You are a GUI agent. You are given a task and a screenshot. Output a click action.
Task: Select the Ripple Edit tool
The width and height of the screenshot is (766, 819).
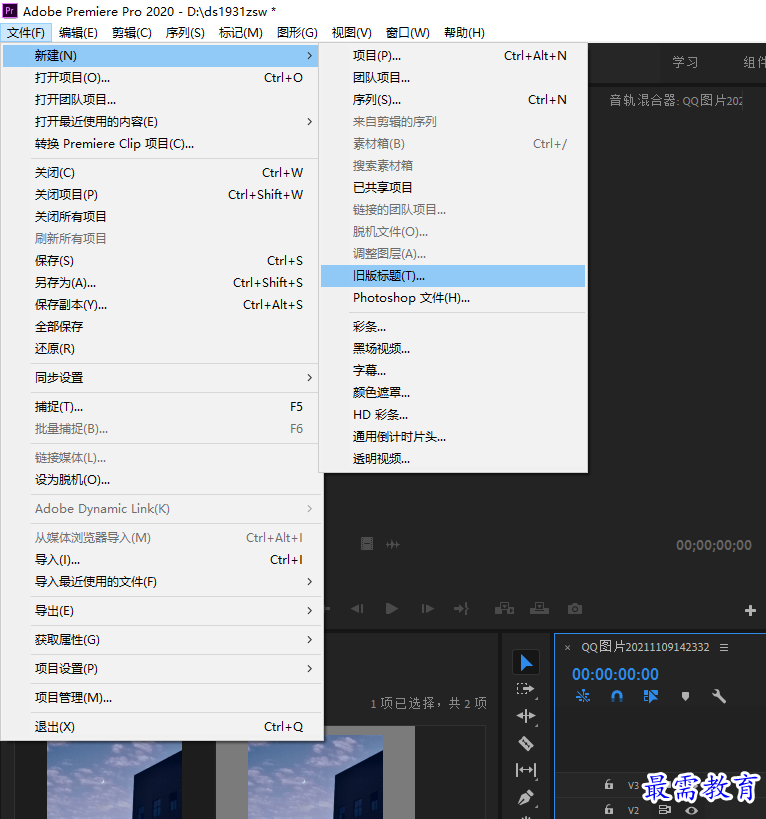(x=526, y=716)
